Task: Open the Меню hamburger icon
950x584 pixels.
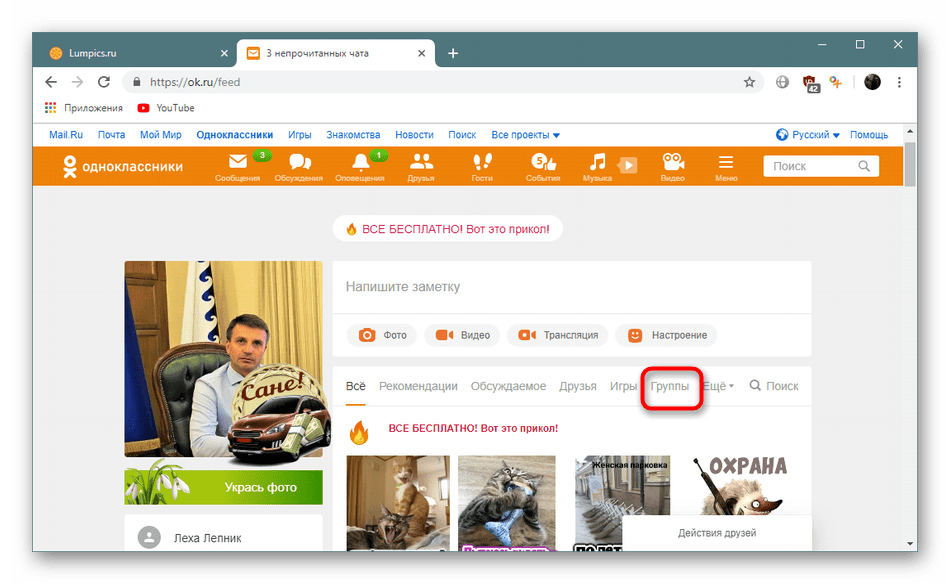Action: point(726,167)
